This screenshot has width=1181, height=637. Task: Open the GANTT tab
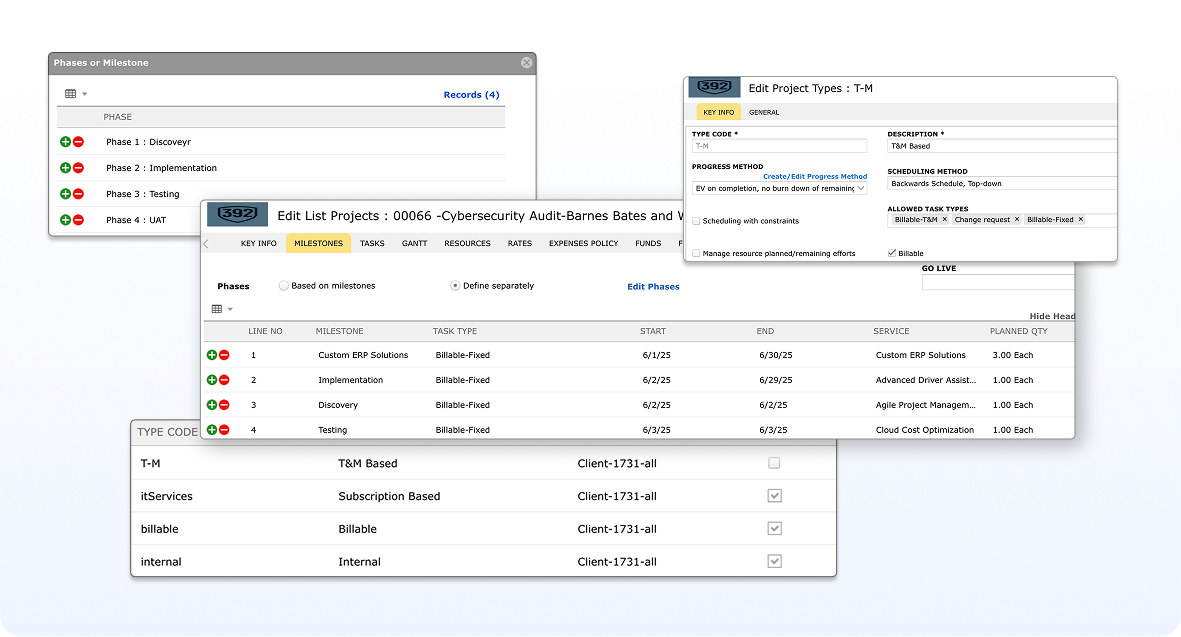(x=414, y=243)
